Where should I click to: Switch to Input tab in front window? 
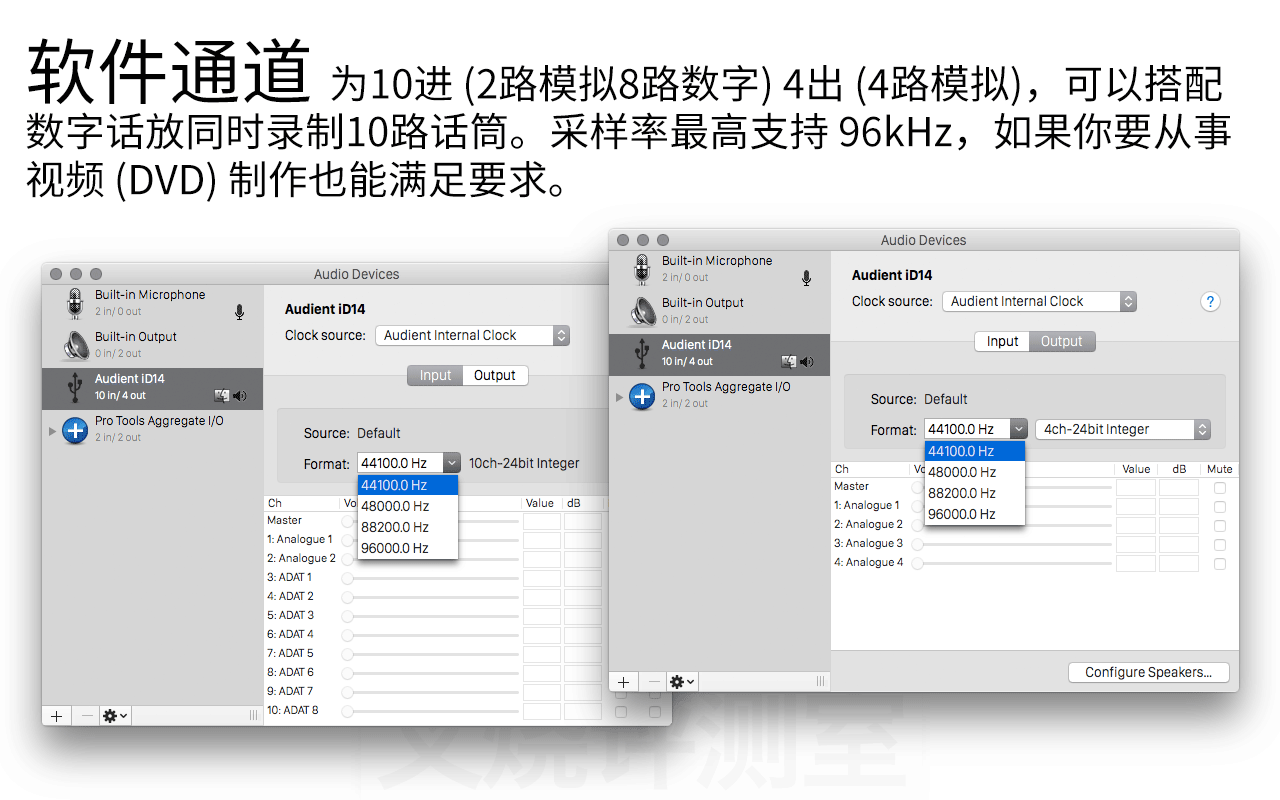(1002, 342)
